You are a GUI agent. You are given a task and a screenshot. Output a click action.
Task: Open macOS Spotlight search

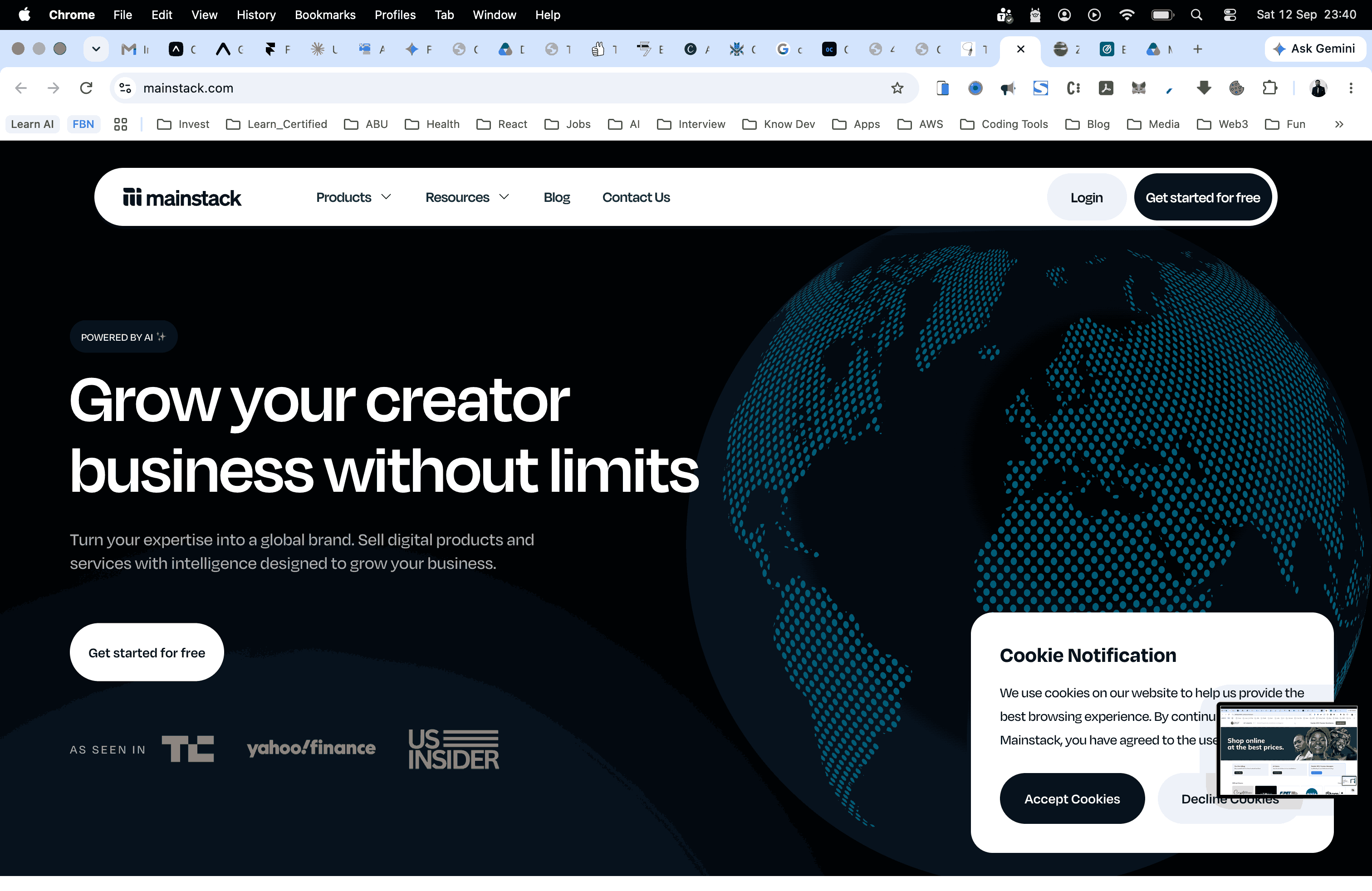1197,15
